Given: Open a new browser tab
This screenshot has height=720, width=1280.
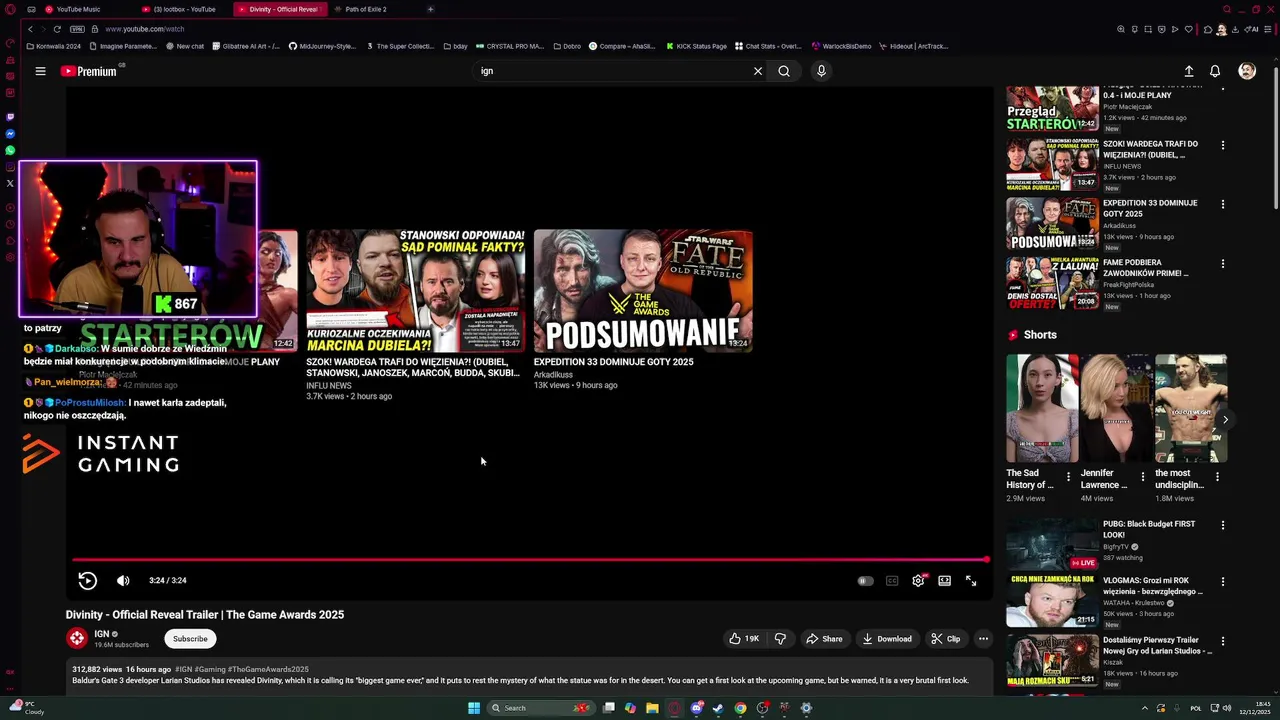Looking at the screenshot, I should coord(430,9).
